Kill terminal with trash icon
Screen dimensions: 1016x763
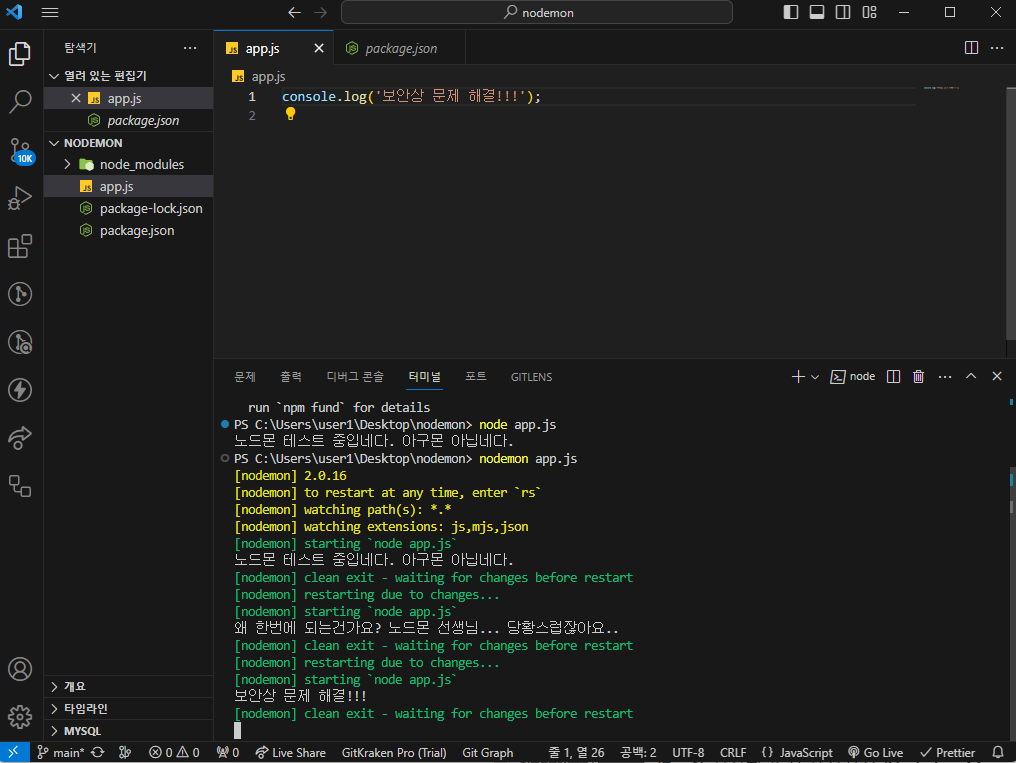919,377
